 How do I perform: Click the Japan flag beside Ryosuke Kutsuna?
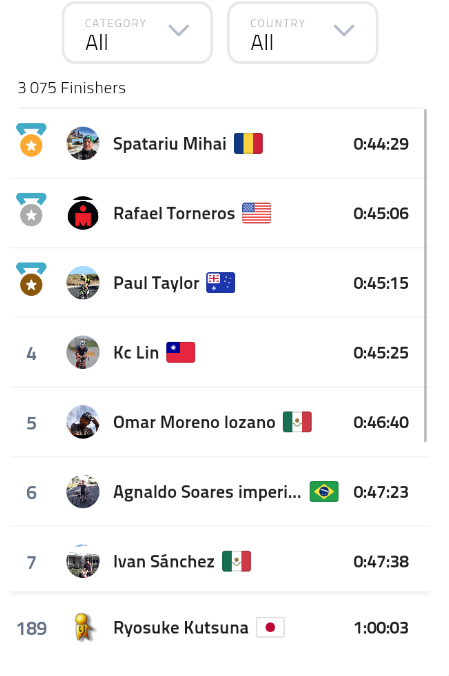point(270,627)
